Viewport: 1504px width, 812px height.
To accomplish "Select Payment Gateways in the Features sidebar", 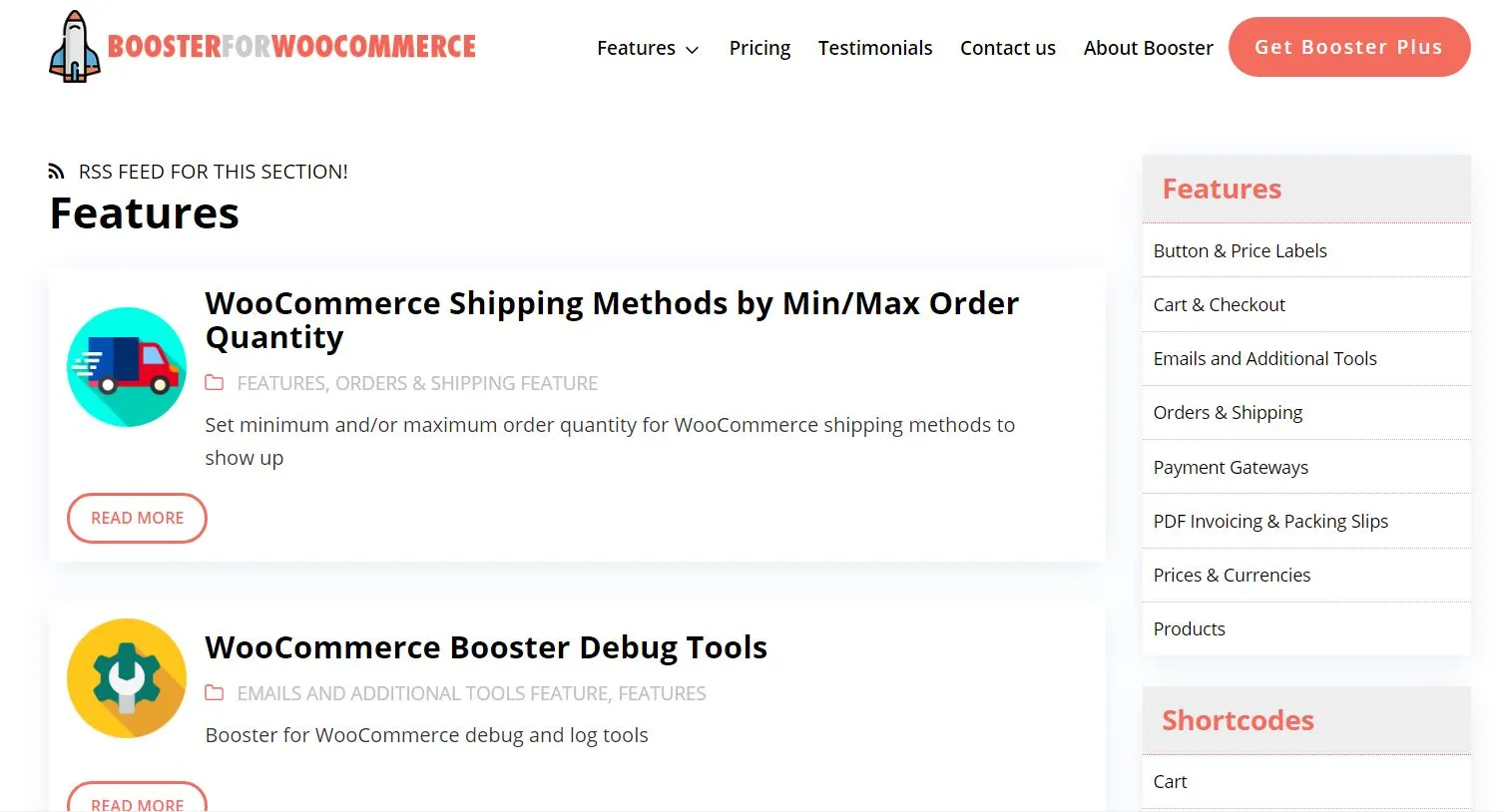I will coord(1231,467).
